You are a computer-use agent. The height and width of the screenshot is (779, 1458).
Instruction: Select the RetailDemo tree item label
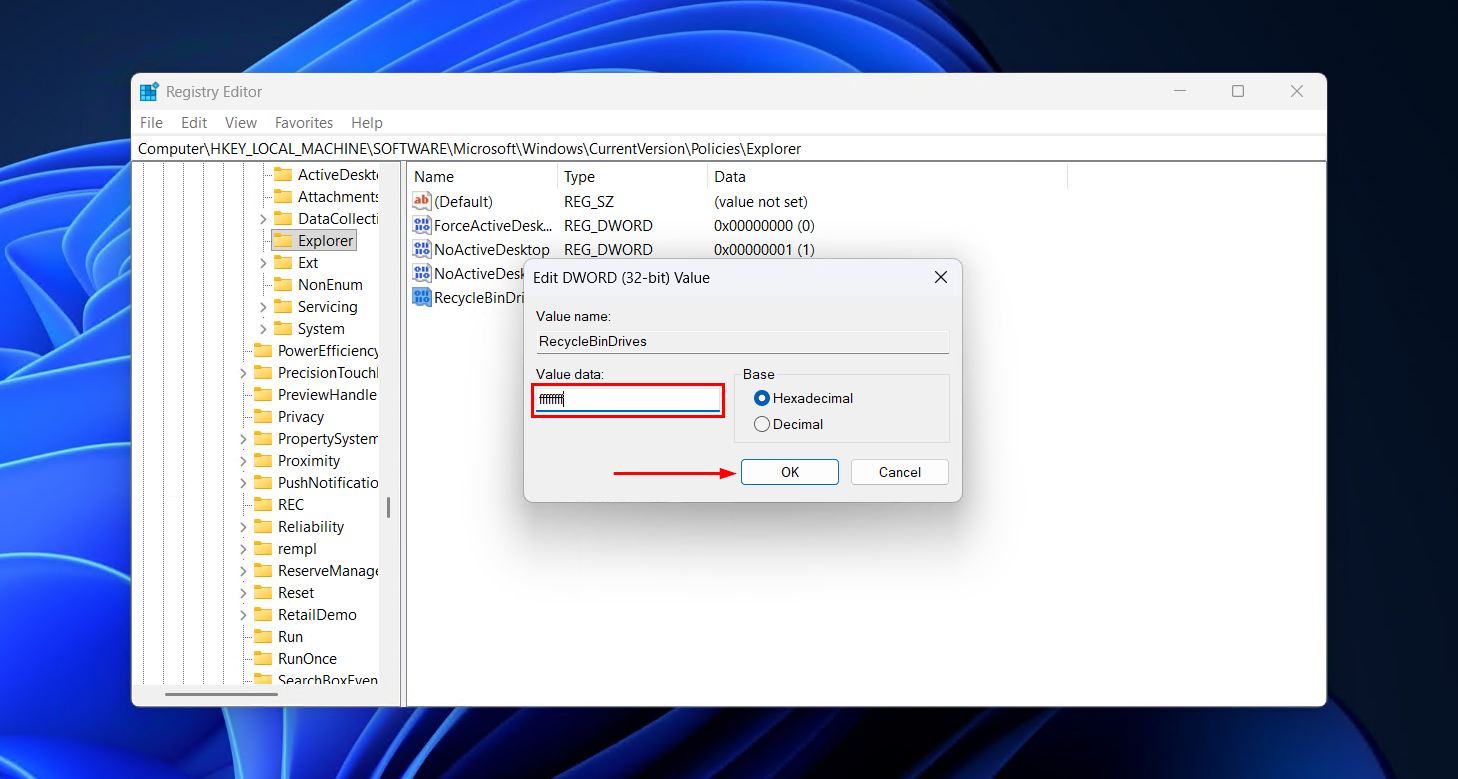click(317, 615)
